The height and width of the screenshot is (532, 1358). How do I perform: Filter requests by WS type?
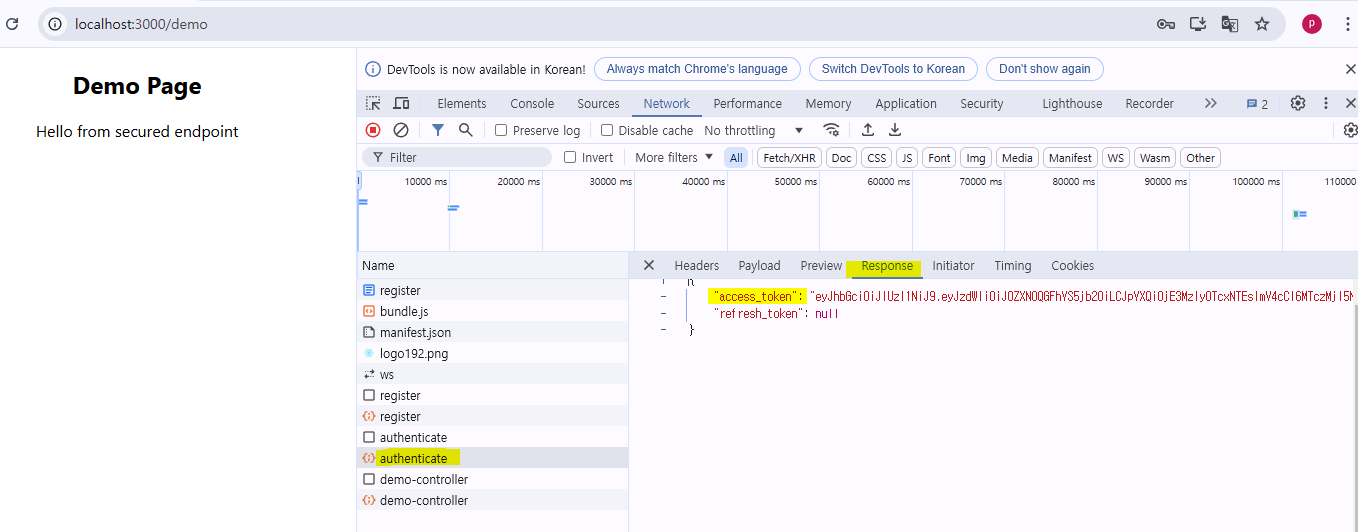click(x=1116, y=157)
